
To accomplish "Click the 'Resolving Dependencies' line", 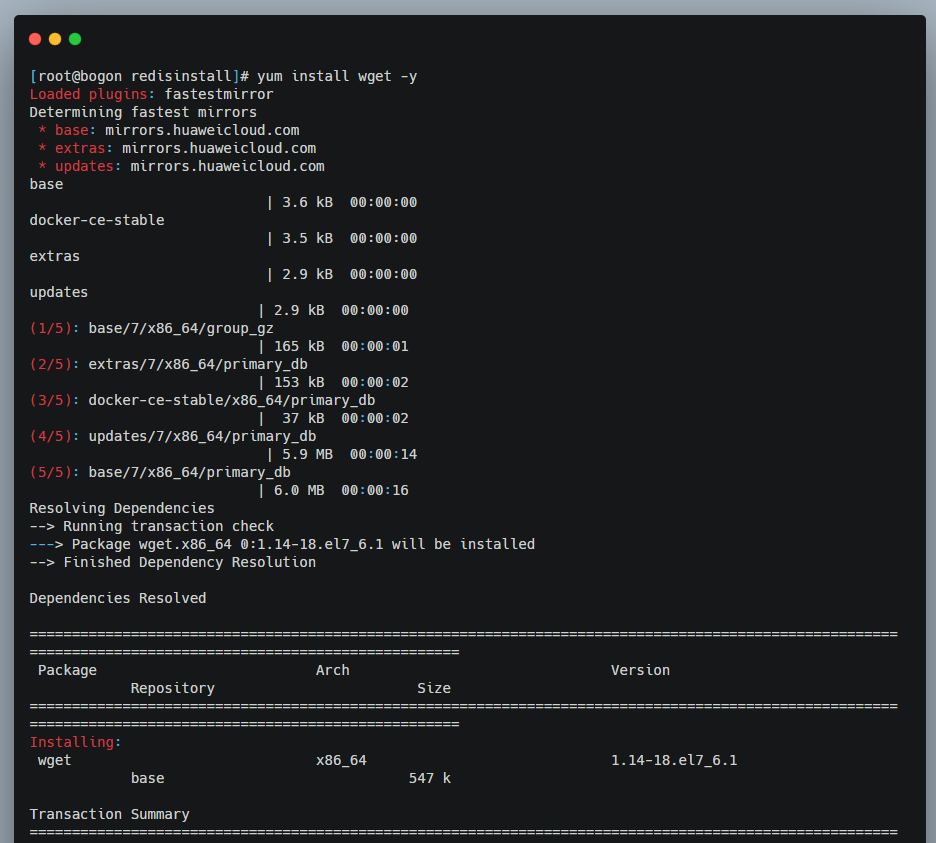I will (122, 508).
